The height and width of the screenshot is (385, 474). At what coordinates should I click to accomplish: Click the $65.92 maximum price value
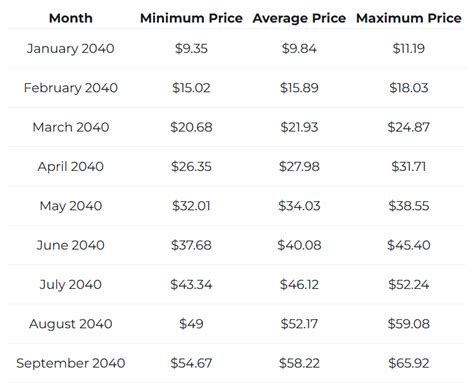coord(409,363)
